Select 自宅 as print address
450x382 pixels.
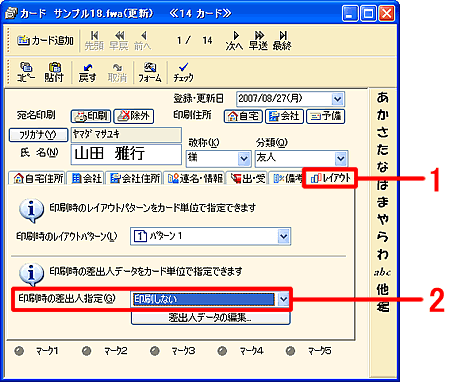[x=243, y=116]
